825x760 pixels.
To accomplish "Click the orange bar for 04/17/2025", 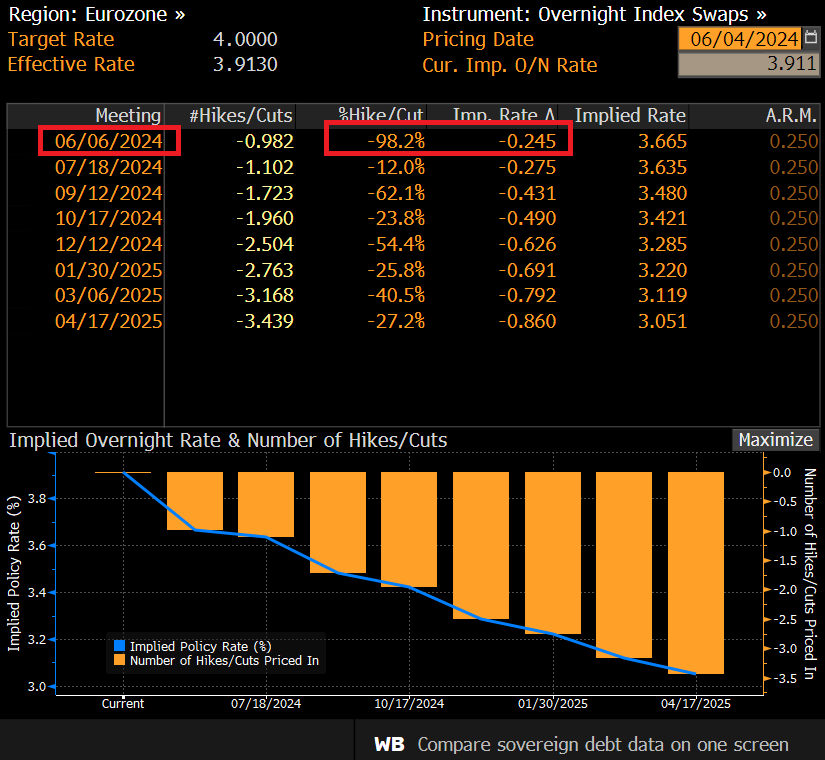I will 696,573.
